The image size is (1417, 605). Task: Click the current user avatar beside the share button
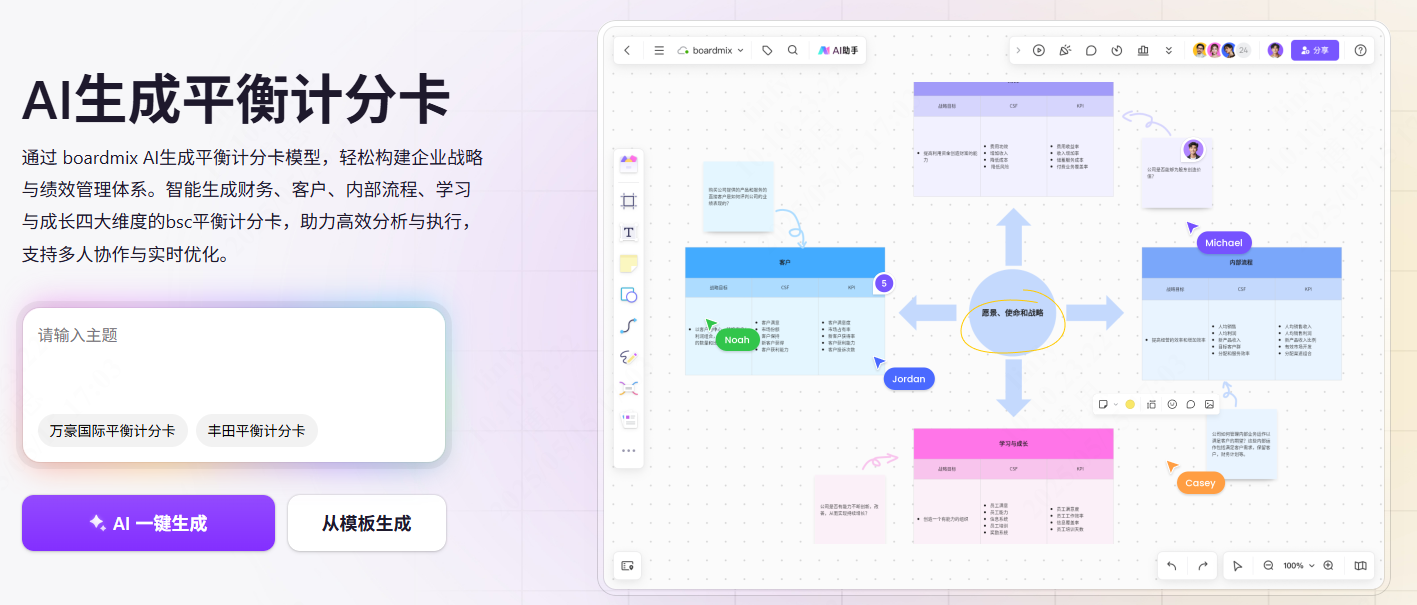tap(1275, 50)
